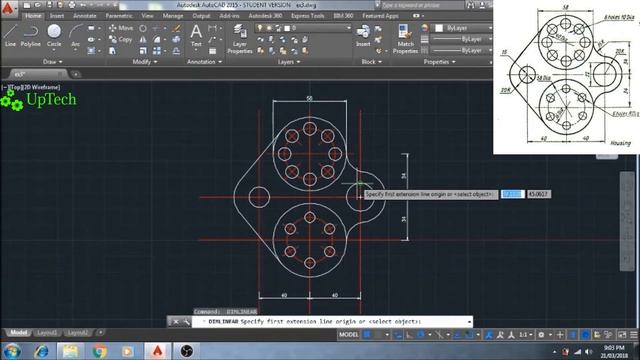The width and height of the screenshot is (640, 360).
Task: Click the Explode icon in Modify panel
Action: [176, 40]
